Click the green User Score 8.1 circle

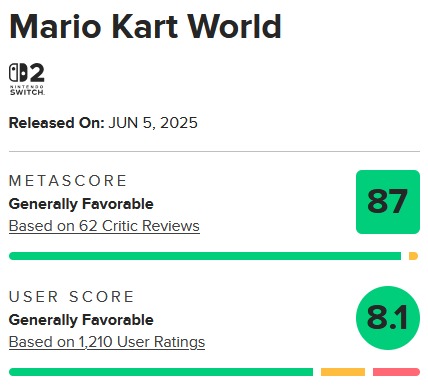pyautogui.click(x=388, y=318)
